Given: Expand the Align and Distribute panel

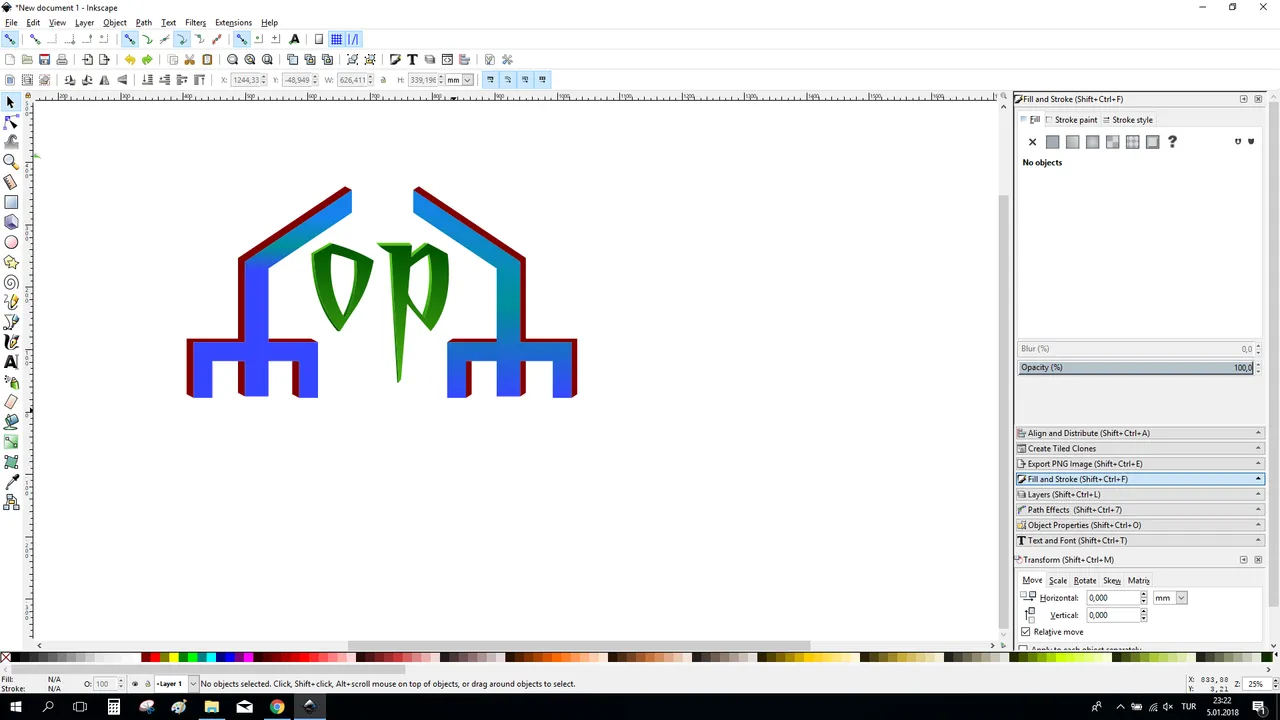Looking at the screenshot, I should tap(1140, 433).
